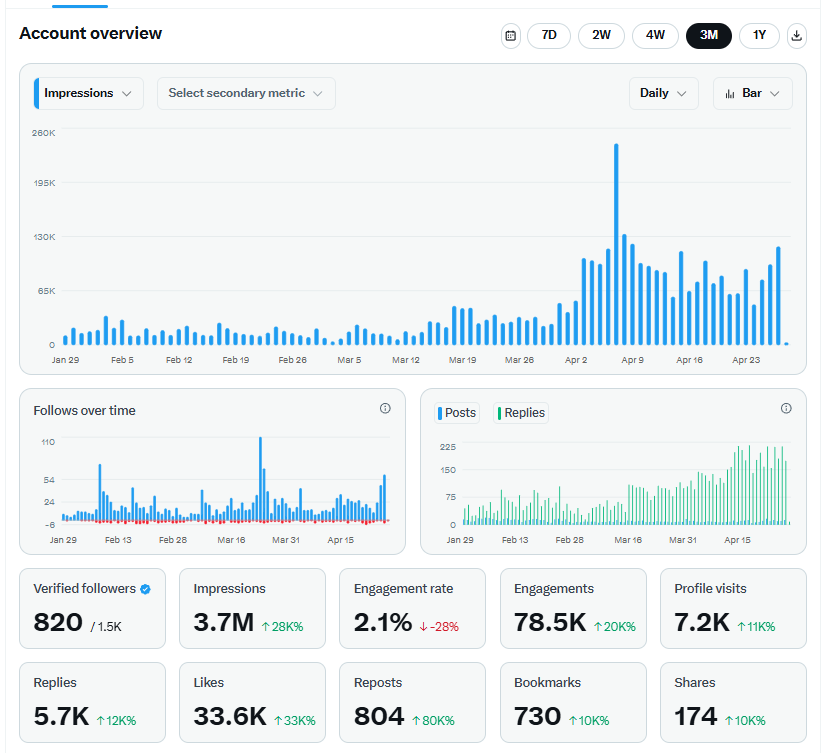Click the 80K% reposts change indicator
This screenshot has height=753, width=825.
point(433,721)
